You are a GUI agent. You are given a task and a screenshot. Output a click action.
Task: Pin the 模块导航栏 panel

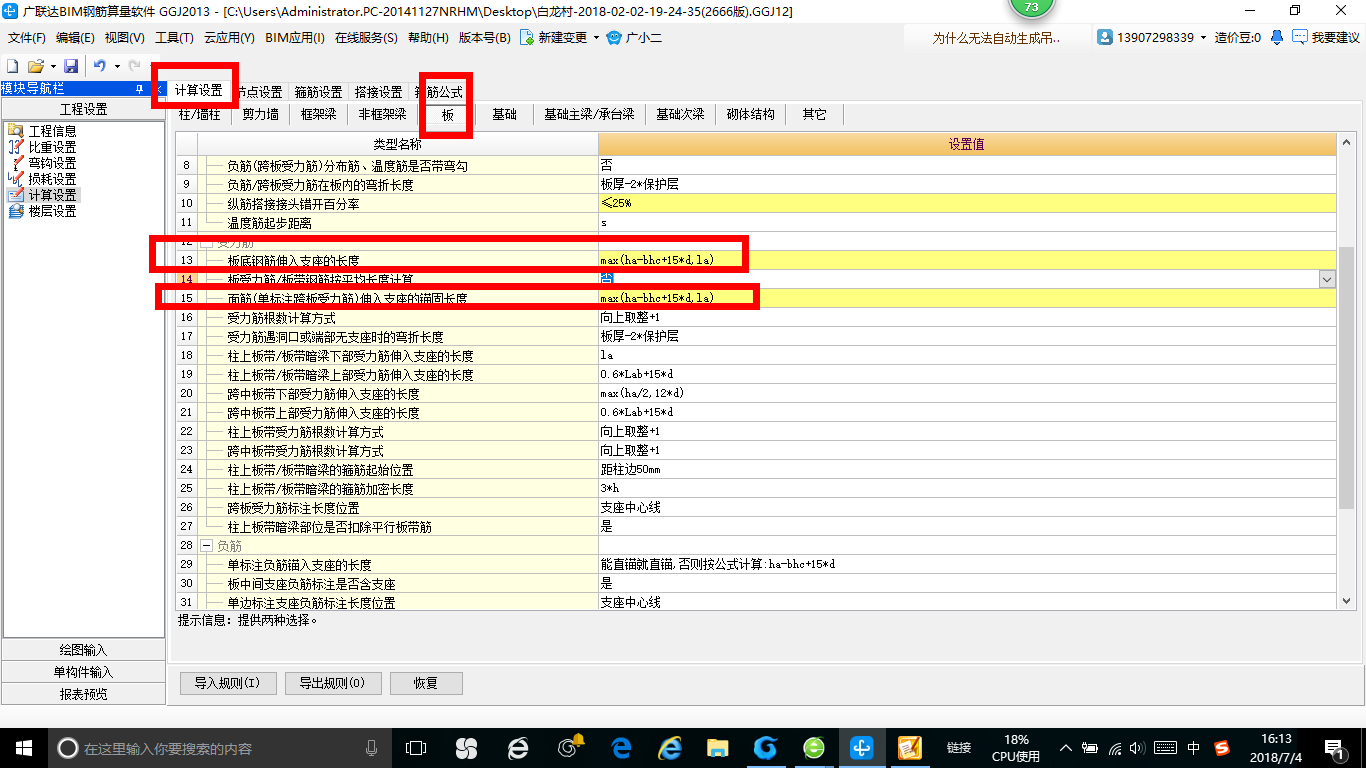coord(139,90)
